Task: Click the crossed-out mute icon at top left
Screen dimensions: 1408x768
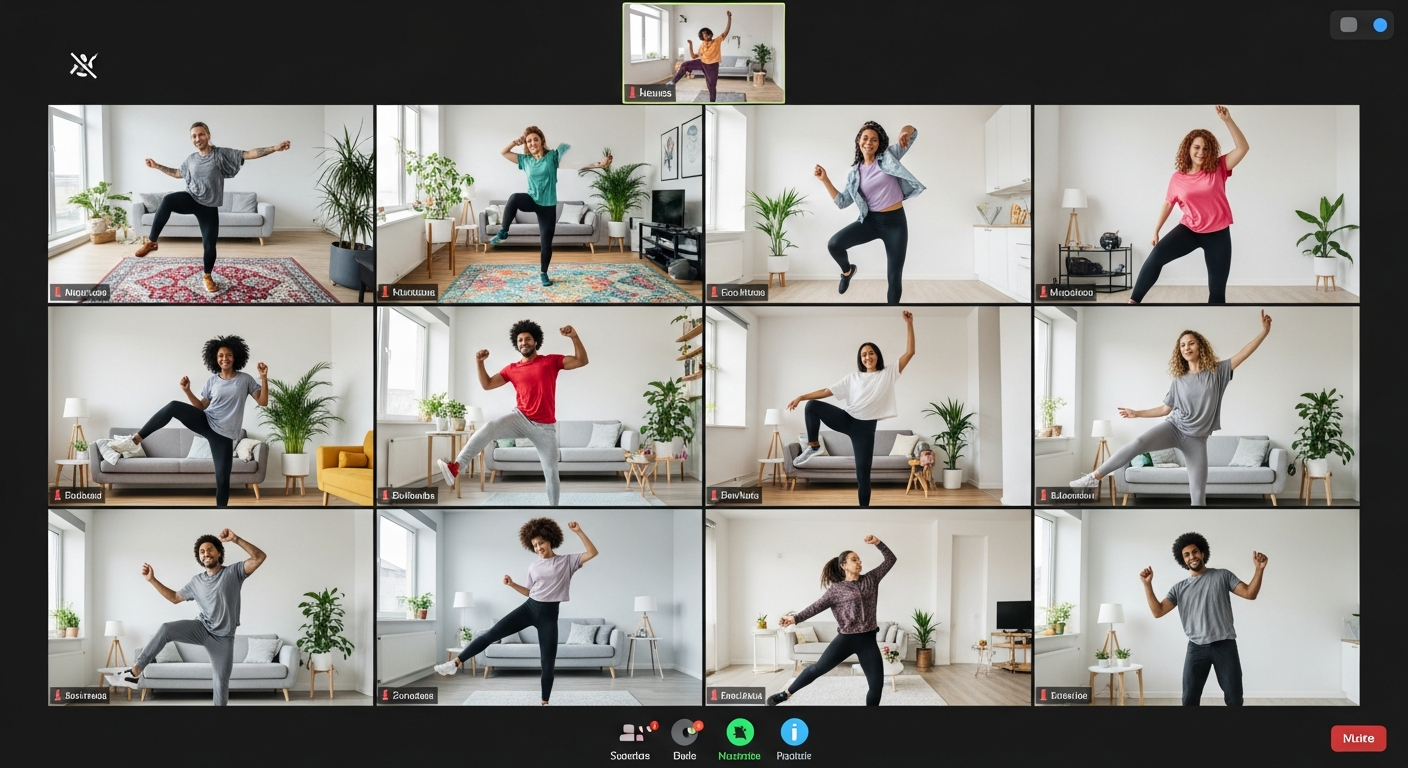Action: tap(84, 65)
